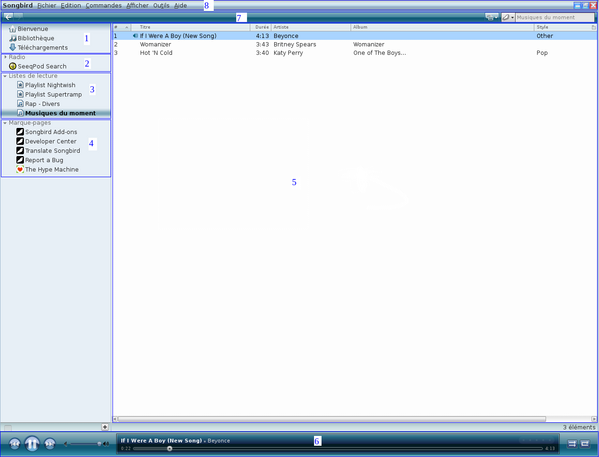Click the track seek bar handle

click(x=170, y=449)
